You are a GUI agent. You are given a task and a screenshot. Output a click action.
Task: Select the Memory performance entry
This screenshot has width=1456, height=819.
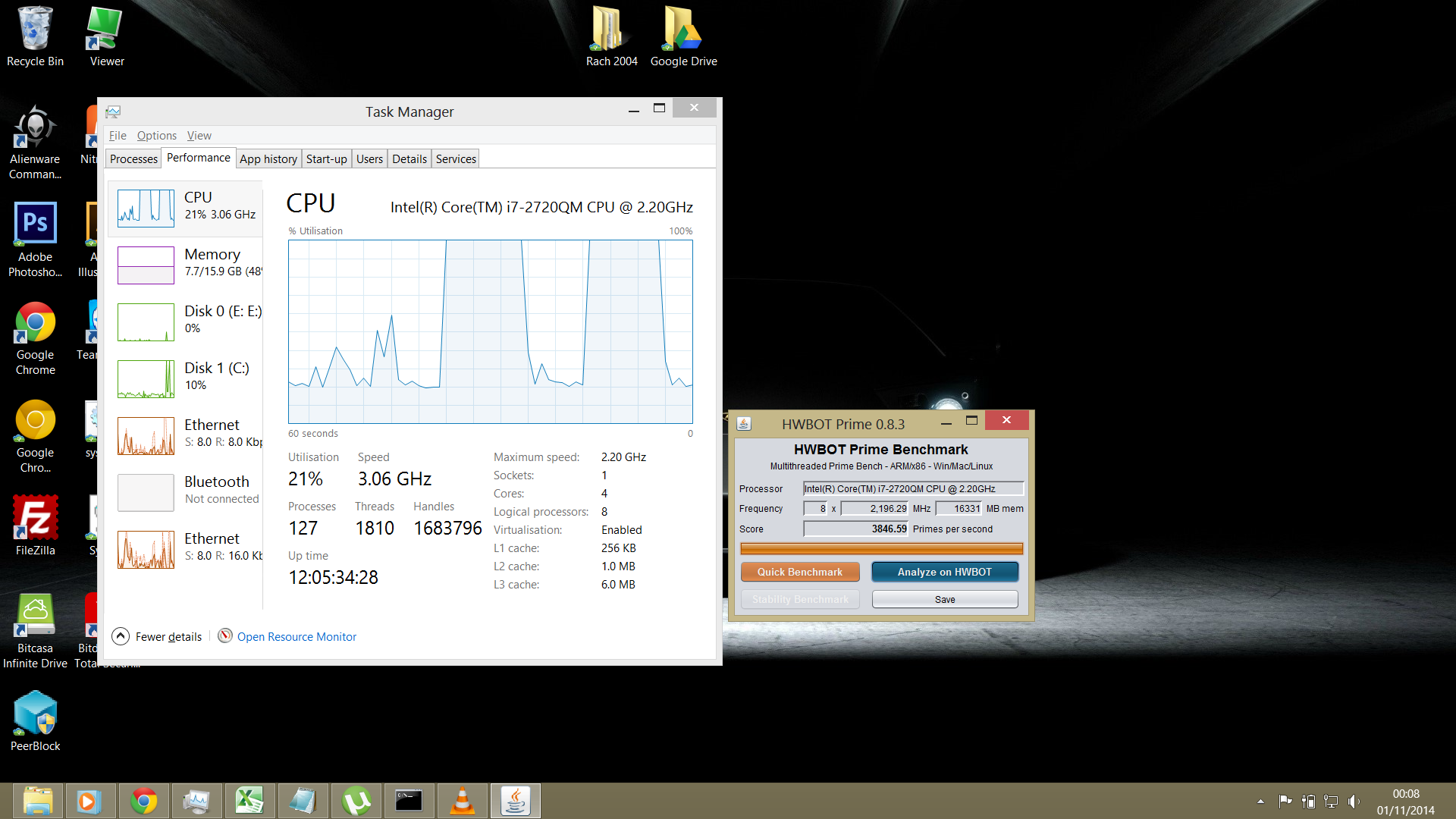pos(186,265)
